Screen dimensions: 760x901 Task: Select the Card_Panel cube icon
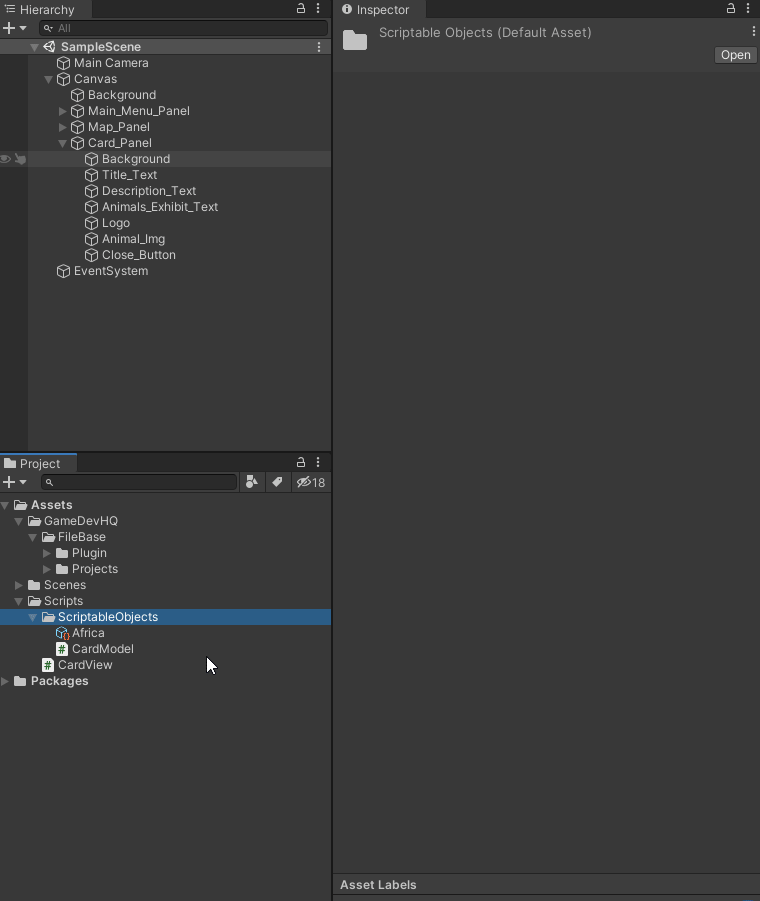point(77,143)
